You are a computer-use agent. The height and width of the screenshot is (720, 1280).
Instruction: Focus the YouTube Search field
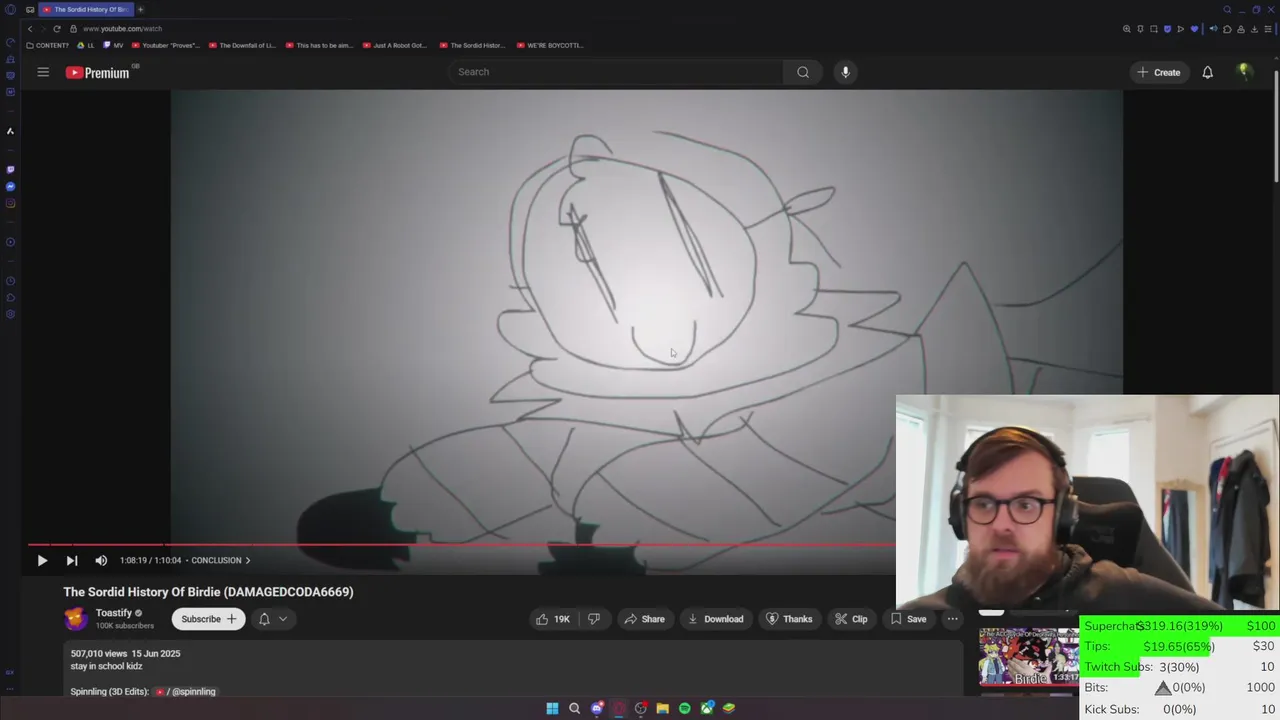click(x=615, y=72)
